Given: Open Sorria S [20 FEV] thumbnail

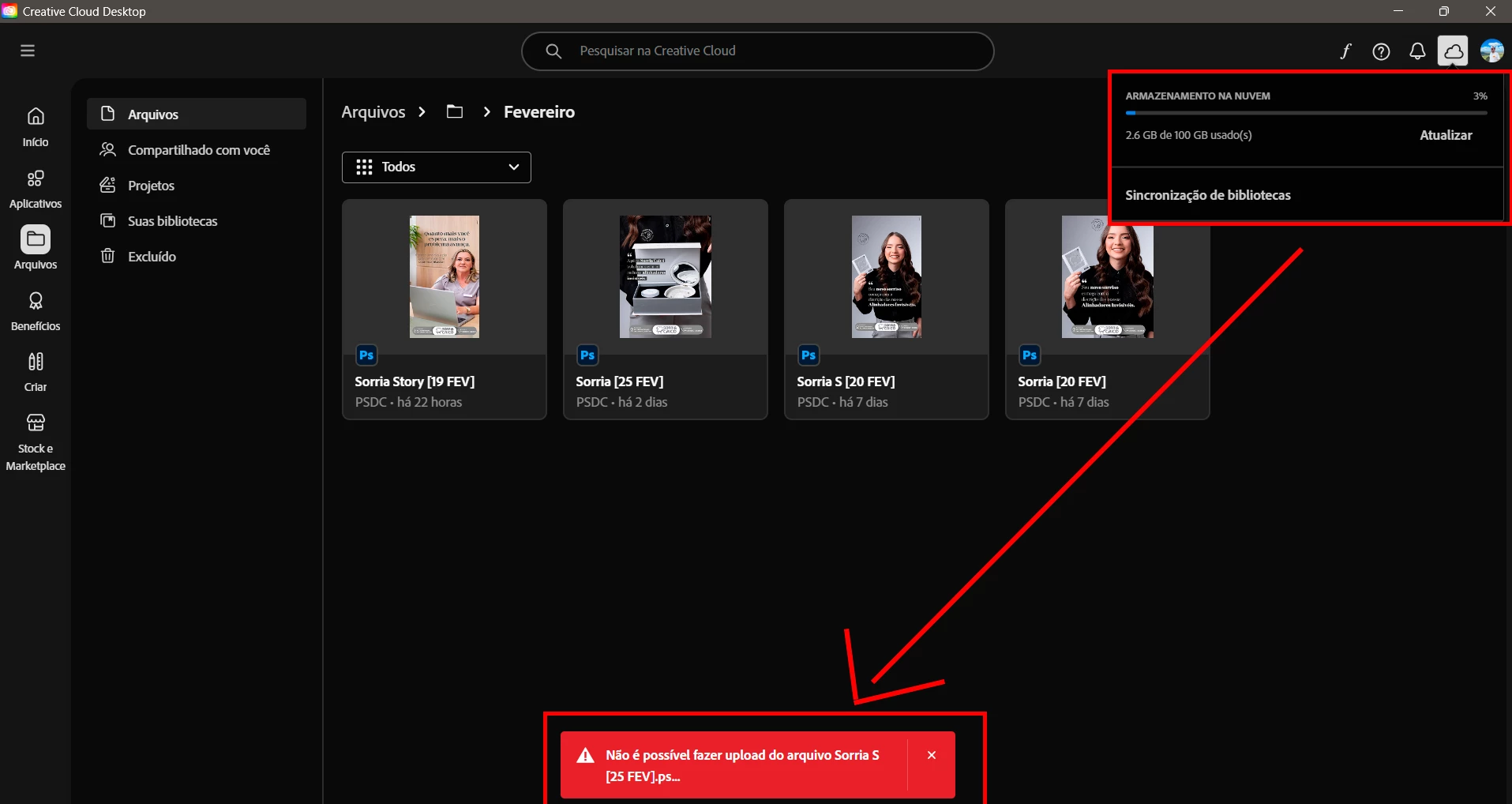Looking at the screenshot, I should (x=886, y=276).
